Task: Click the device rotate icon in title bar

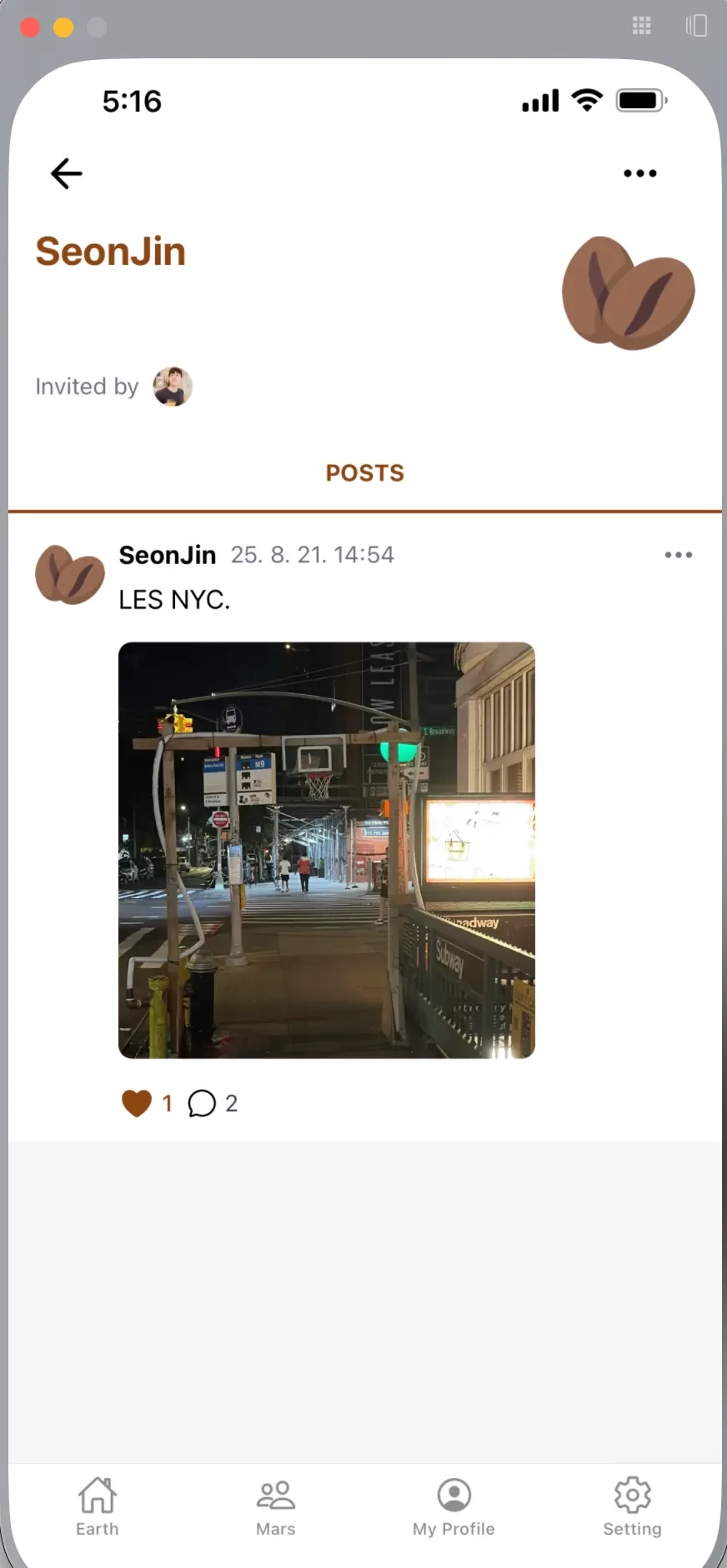Action: (696, 26)
